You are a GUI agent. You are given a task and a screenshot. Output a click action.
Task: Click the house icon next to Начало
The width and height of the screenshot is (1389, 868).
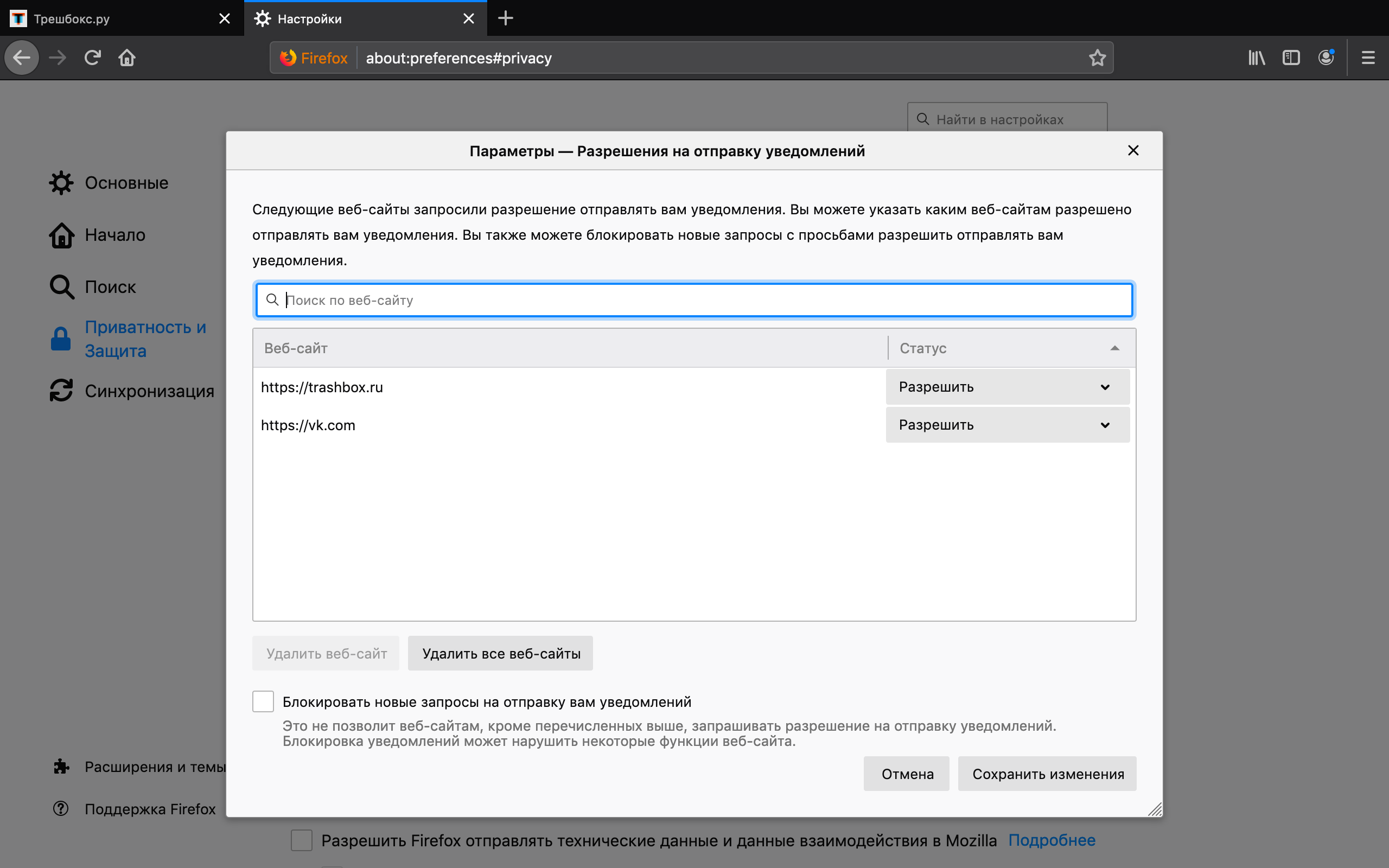click(x=61, y=235)
